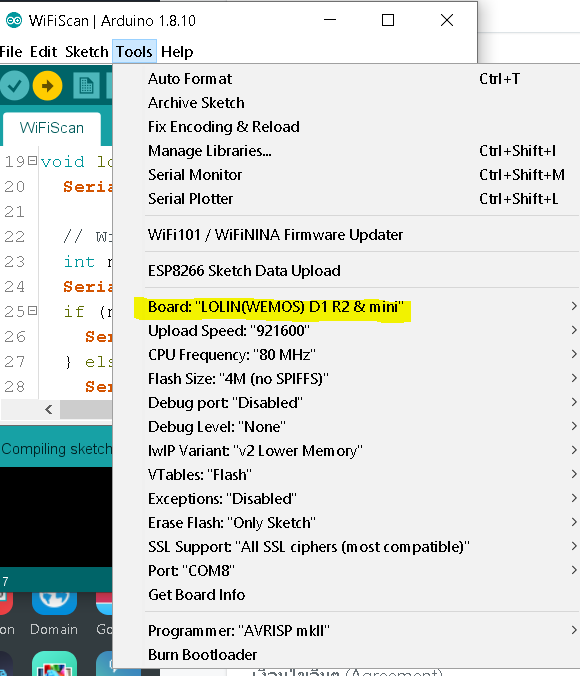Select the WiFiScan sketch tab
This screenshot has width=580, height=676.
pyautogui.click(x=52, y=128)
